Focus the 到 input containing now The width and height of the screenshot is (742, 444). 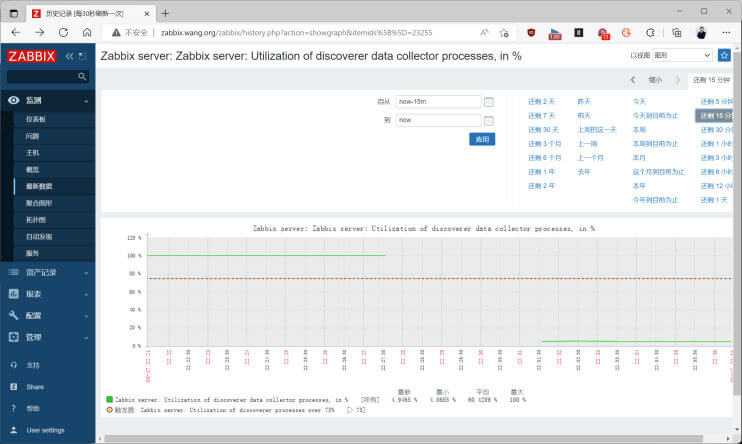[438, 120]
